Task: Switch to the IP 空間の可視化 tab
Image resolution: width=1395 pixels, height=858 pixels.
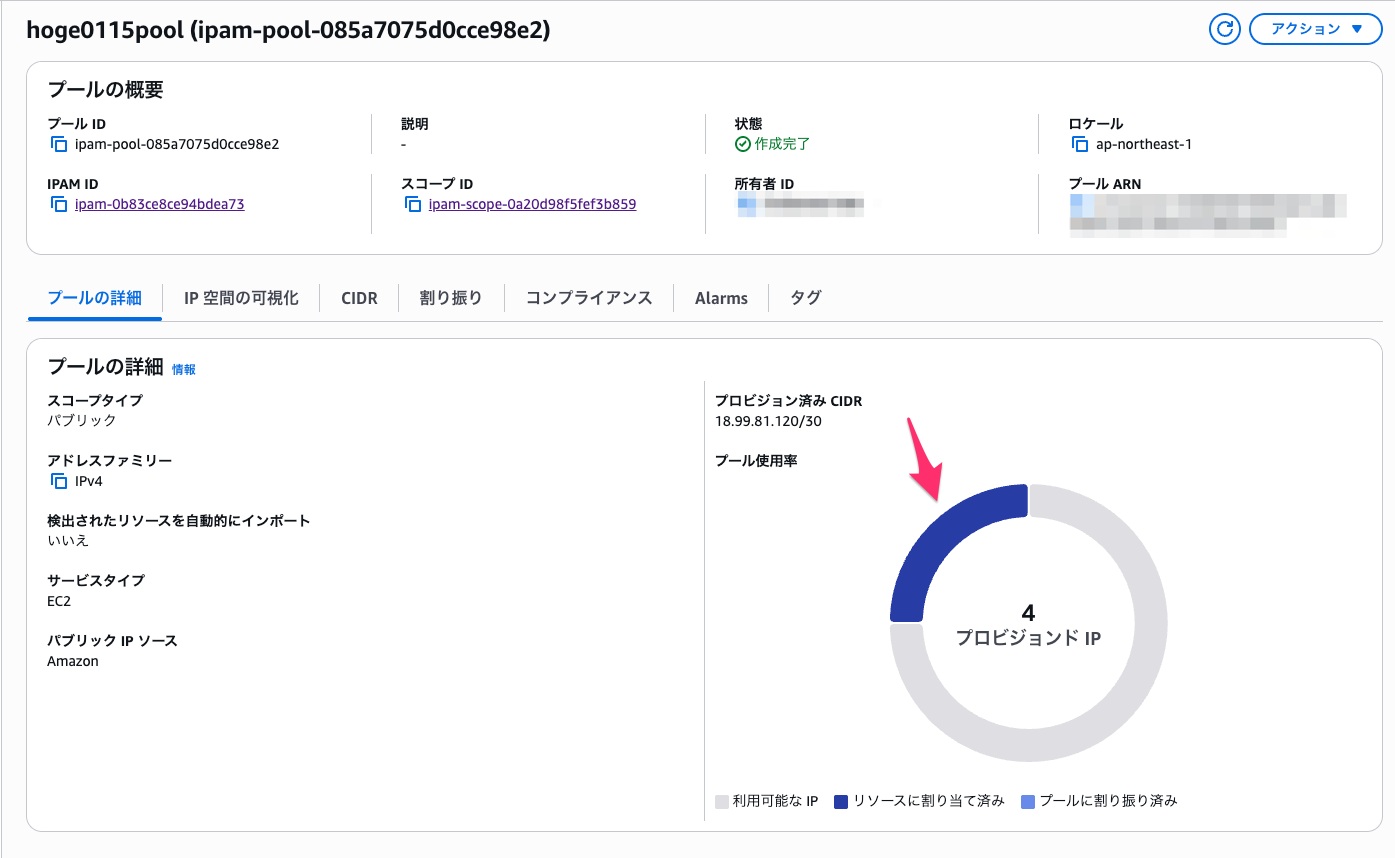Action: click(241, 298)
